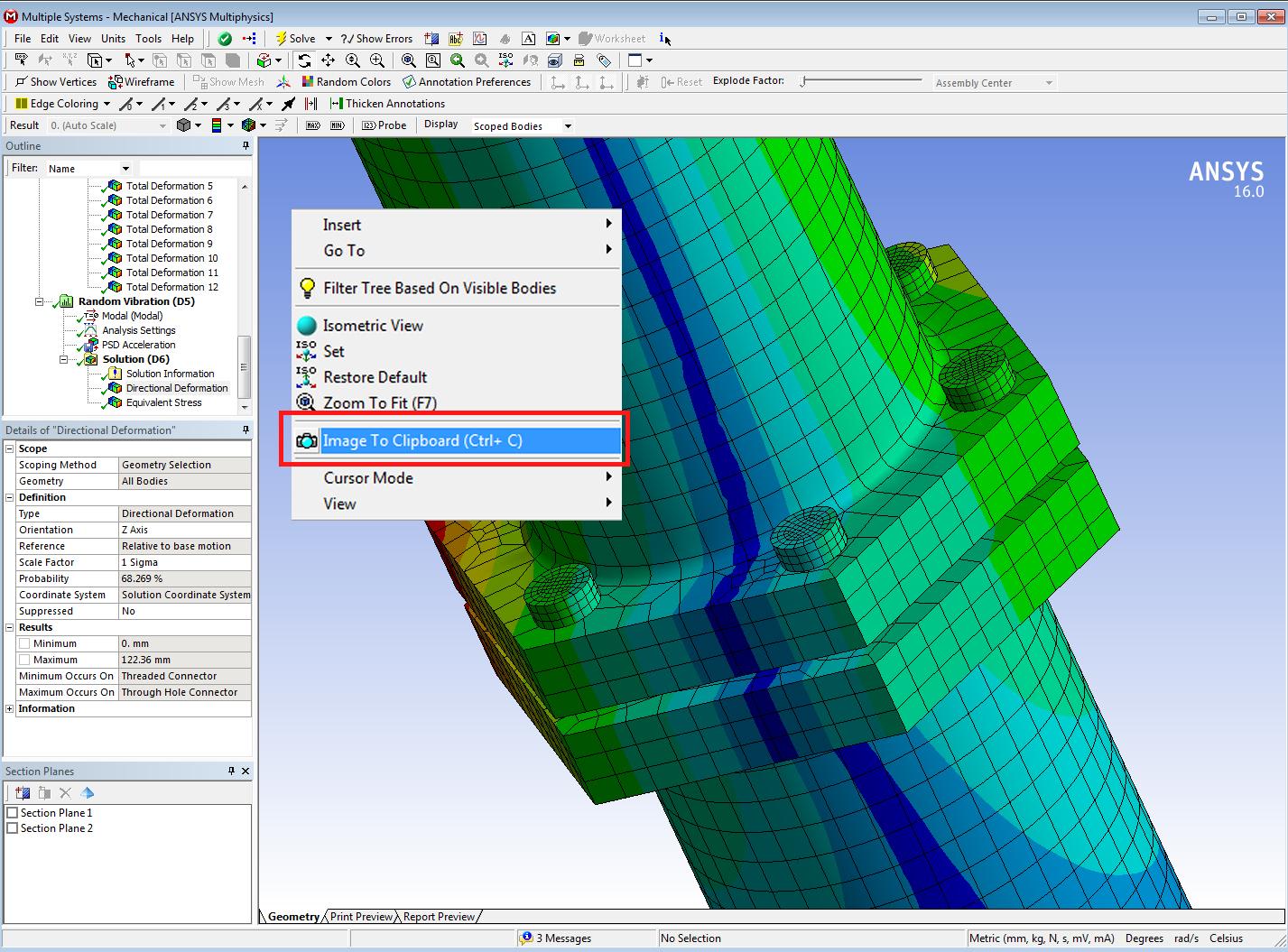
Task: Click the Rotate view tool icon
Action: (304, 60)
